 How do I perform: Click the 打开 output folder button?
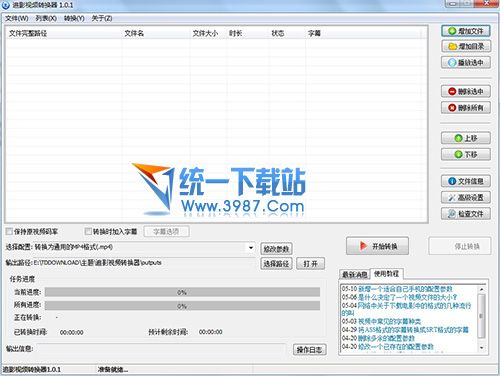(x=310, y=264)
